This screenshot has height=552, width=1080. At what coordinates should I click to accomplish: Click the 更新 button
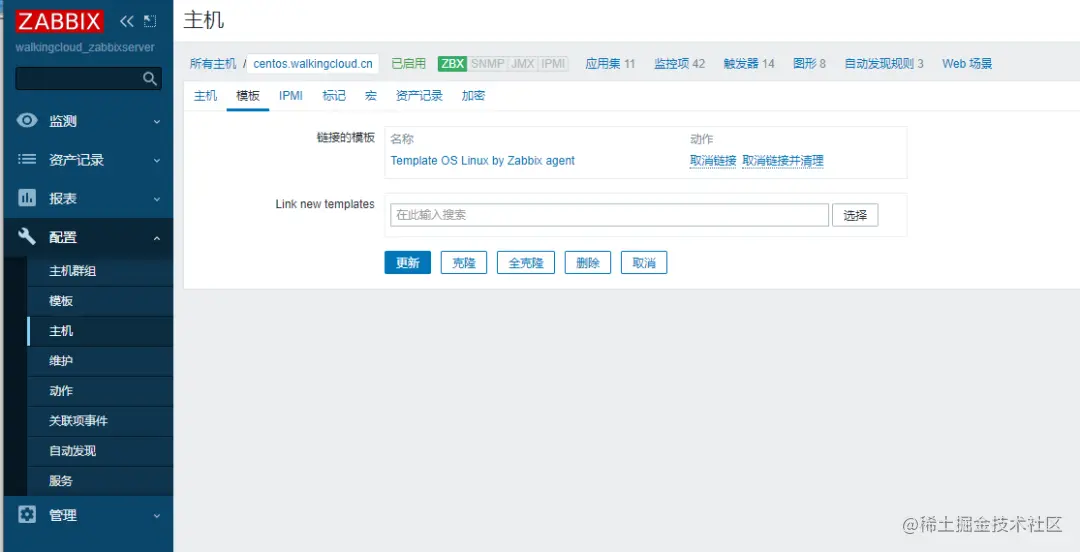(408, 263)
